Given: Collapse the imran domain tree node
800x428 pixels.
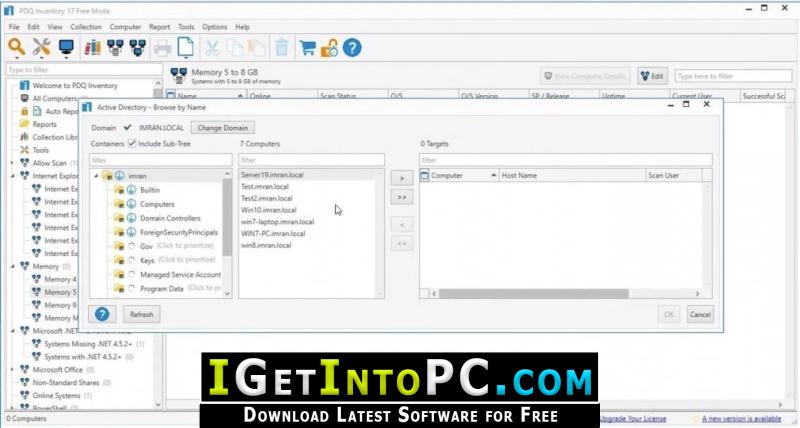Looking at the screenshot, I should pos(96,176).
